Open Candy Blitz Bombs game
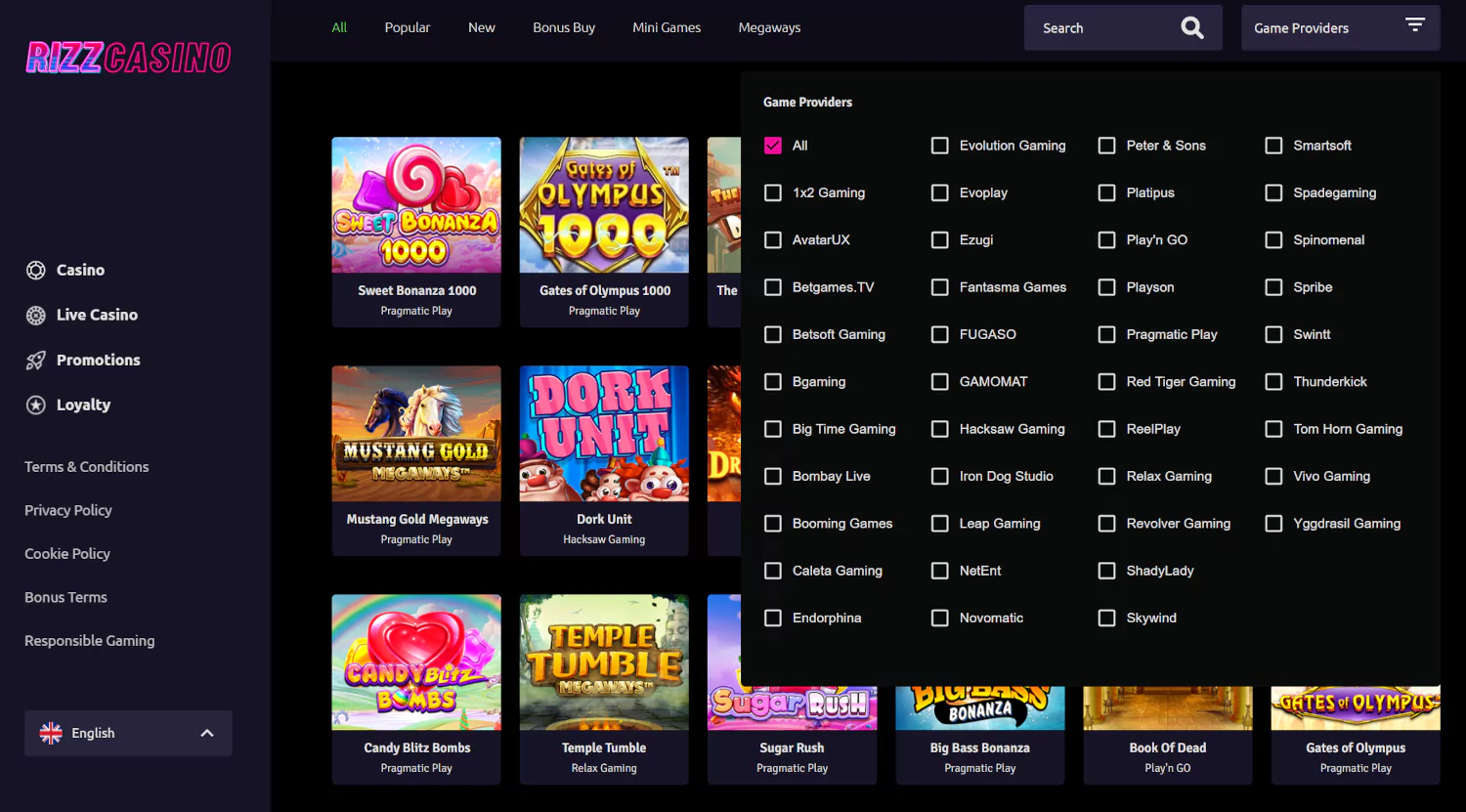The width and height of the screenshot is (1466, 812). 416,662
